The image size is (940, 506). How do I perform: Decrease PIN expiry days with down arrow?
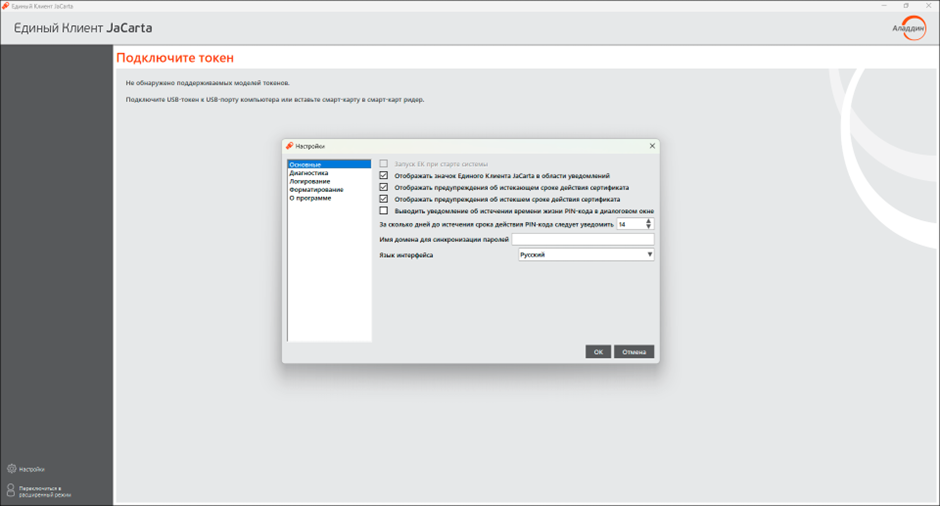649,227
